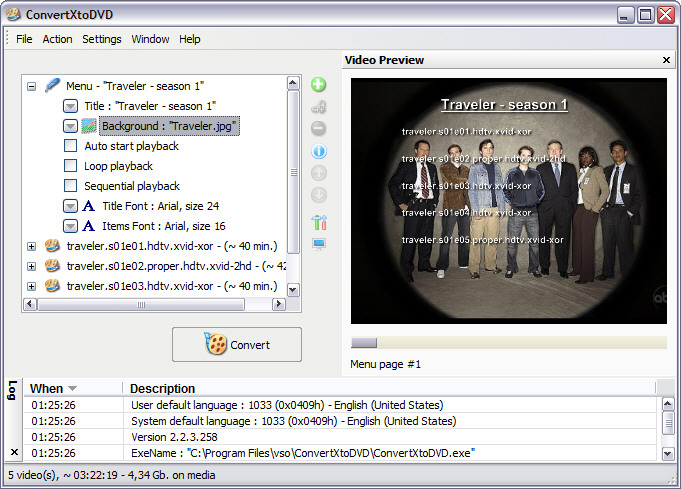Click tree scroll right arrow
The height and width of the screenshot is (489, 681).
(278, 304)
